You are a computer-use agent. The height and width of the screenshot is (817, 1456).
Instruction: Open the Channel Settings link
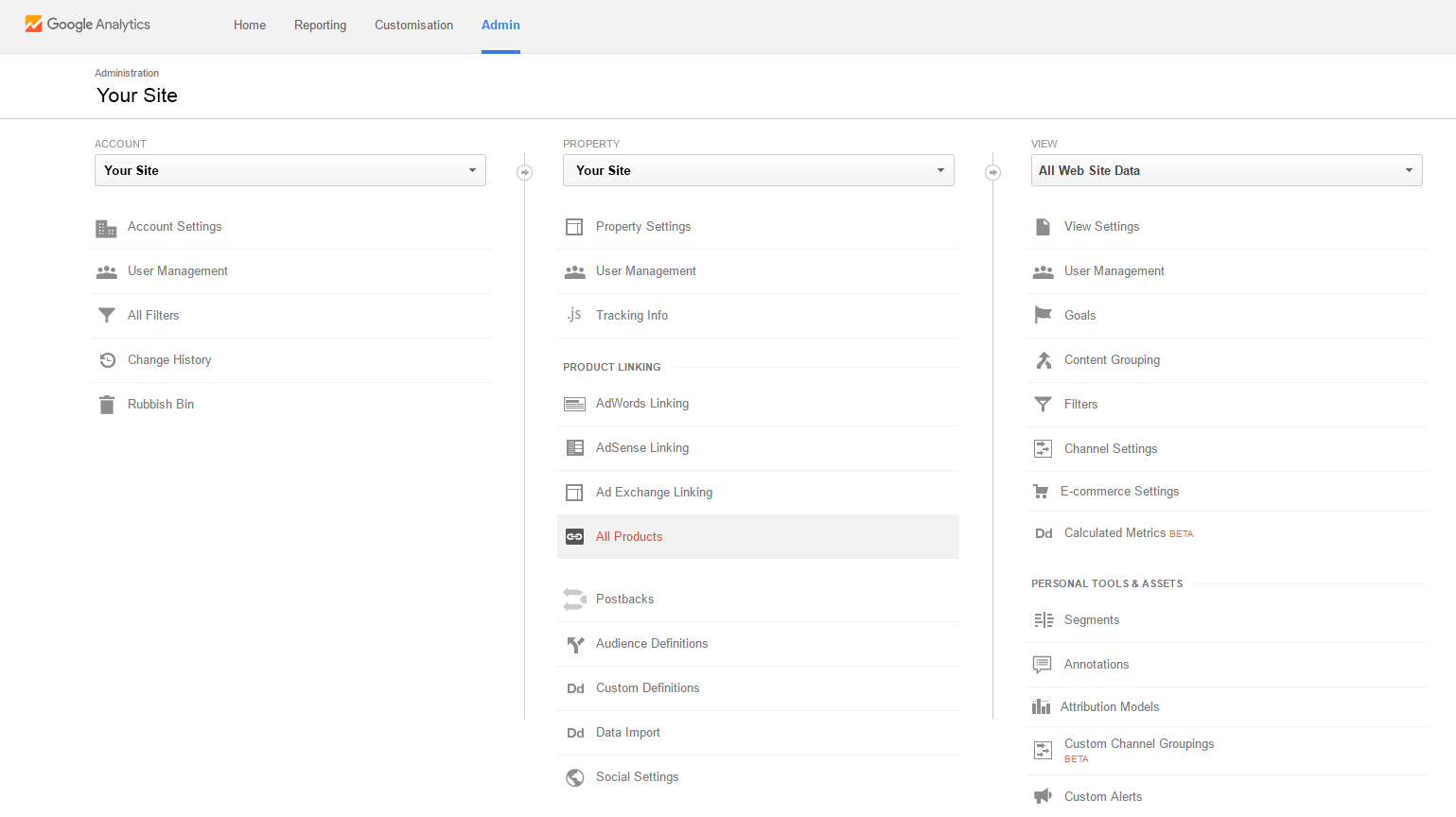(1111, 449)
